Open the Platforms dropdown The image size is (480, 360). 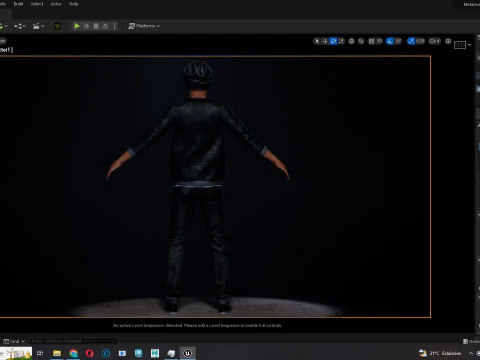tap(144, 26)
